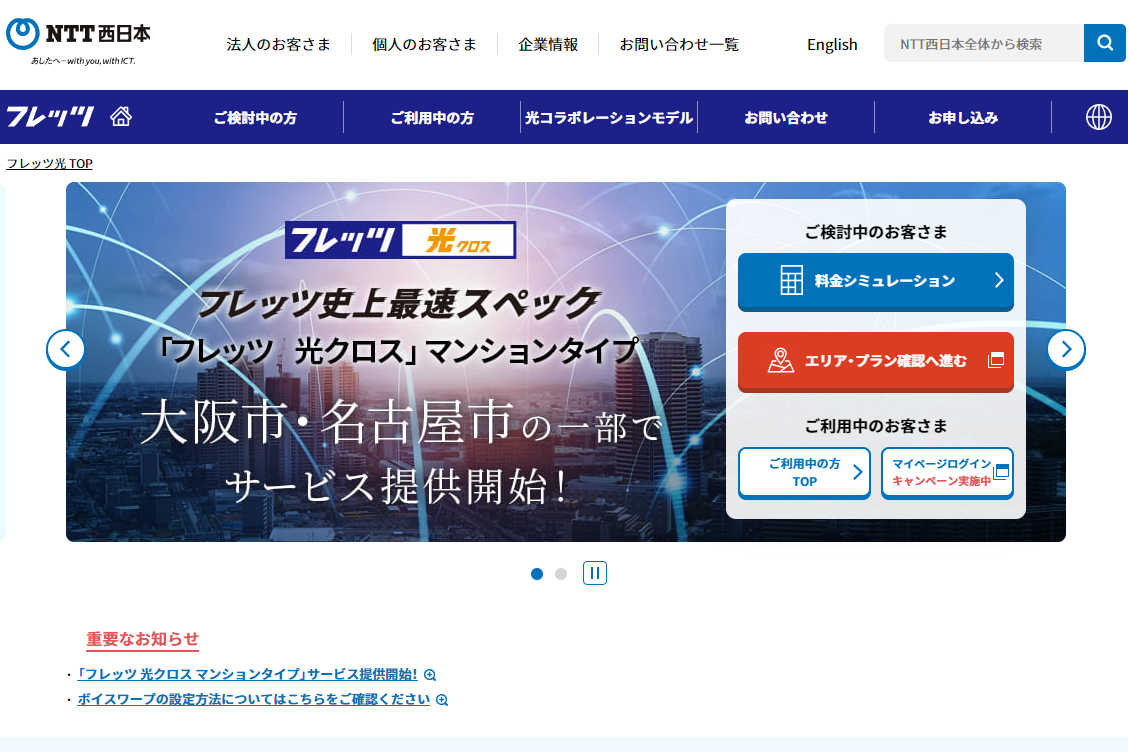Click the magnifier icon next to ボイスワープ notice
This screenshot has width=1128, height=752.
440,699
